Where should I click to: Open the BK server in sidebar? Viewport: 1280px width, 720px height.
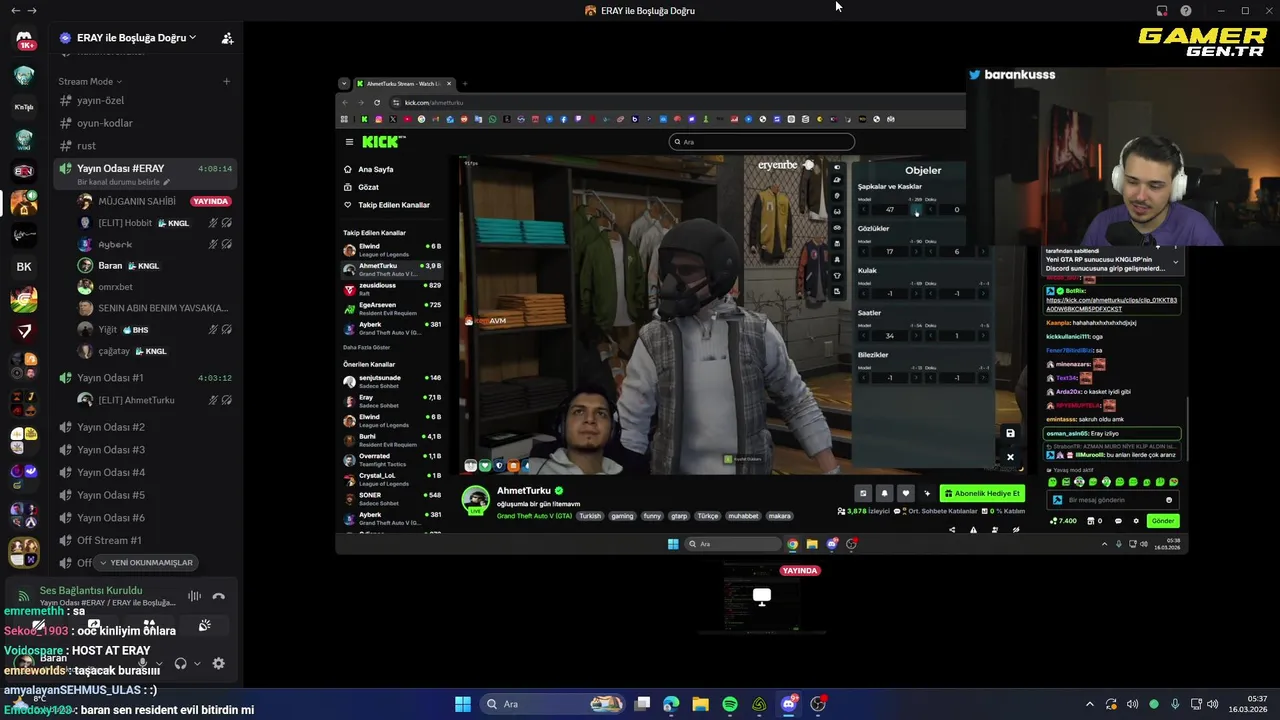pyautogui.click(x=24, y=267)
